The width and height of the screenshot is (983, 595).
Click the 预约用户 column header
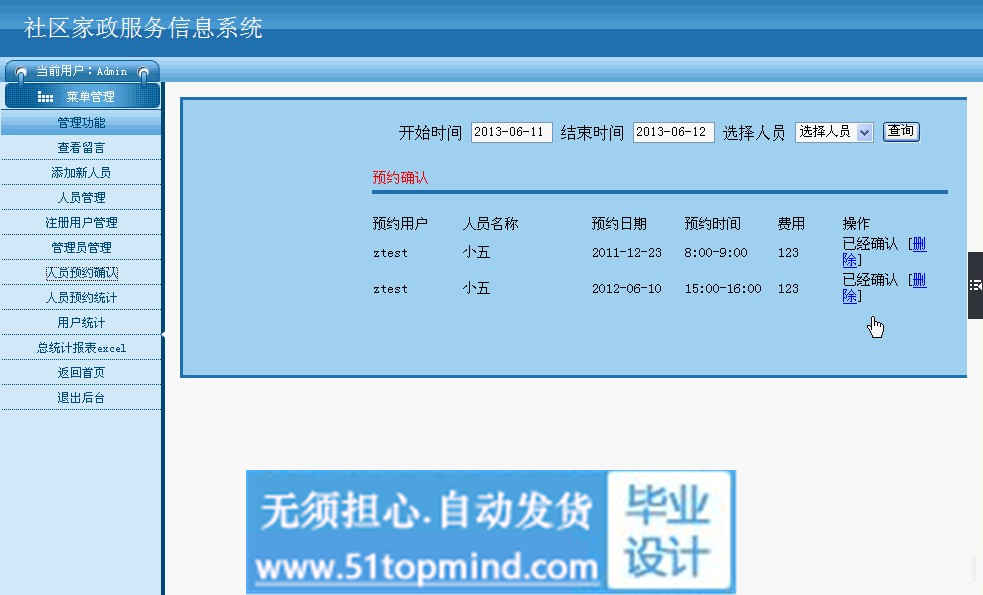(400, 224)
